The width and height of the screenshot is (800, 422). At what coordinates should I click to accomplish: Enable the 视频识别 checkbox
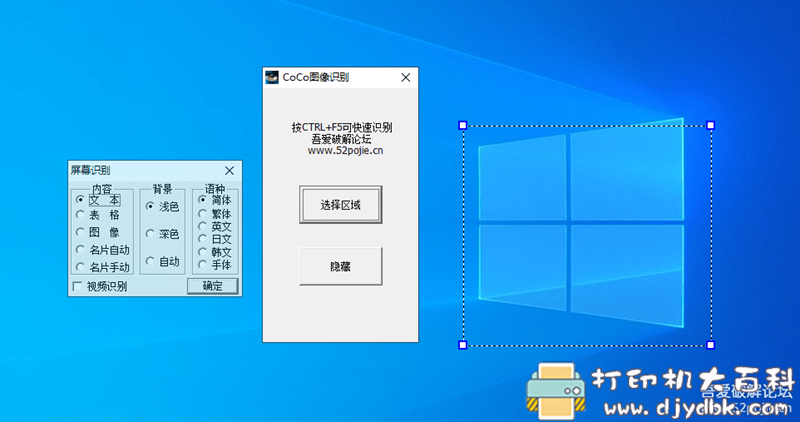(77, 286)
